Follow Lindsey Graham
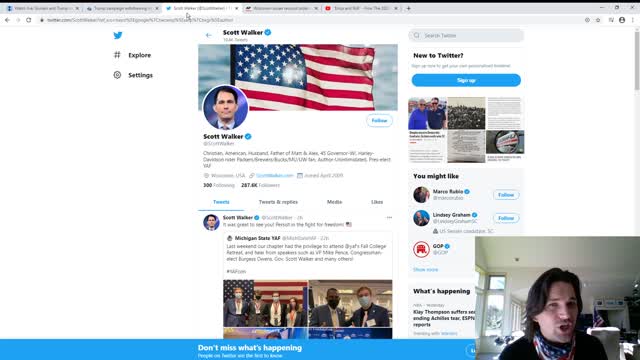 [506, 218]
